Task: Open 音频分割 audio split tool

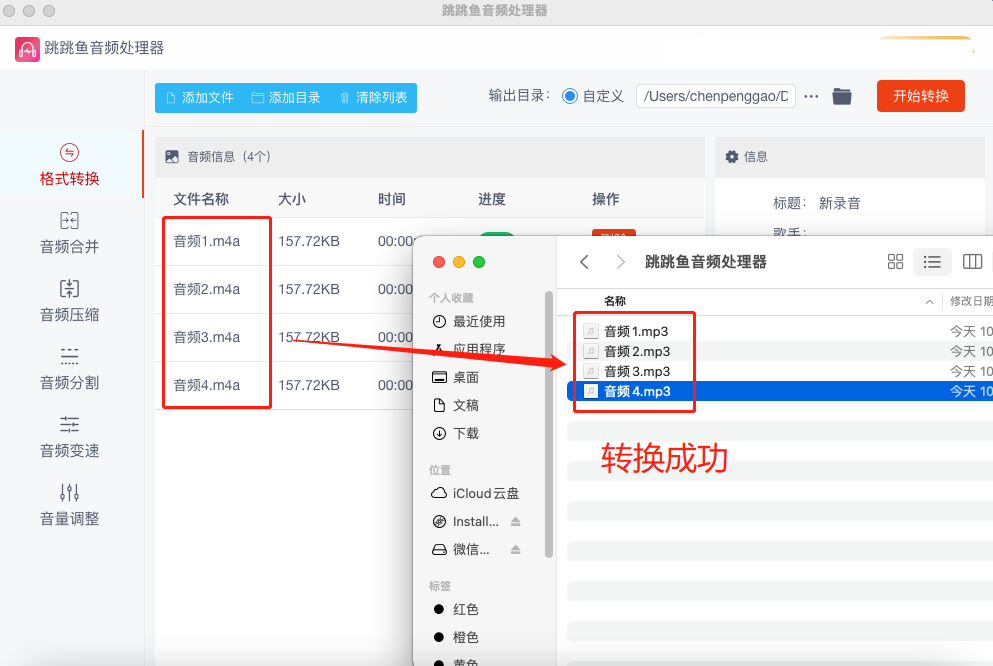Action: (69, 369)
